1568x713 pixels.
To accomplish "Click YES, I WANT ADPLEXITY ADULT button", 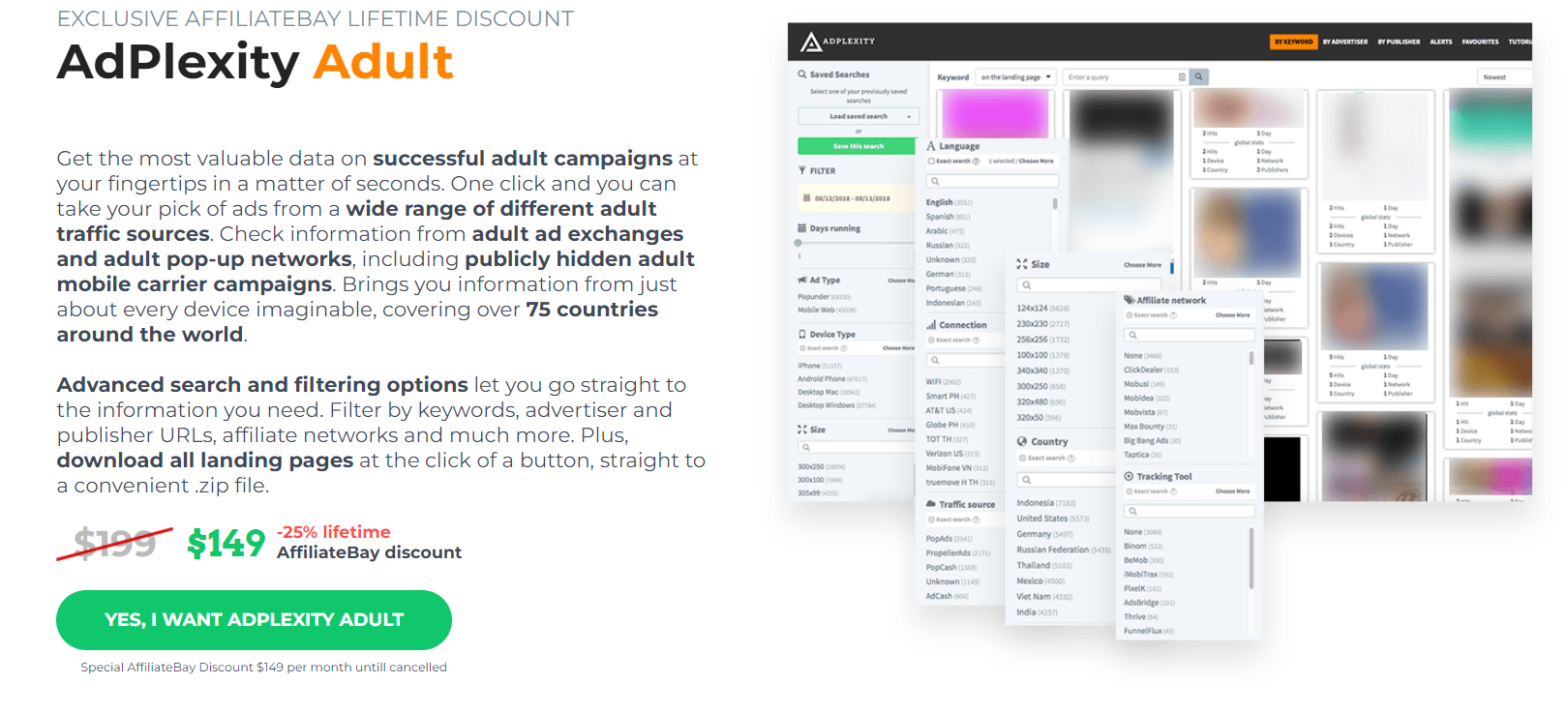I will pos(254,620).
